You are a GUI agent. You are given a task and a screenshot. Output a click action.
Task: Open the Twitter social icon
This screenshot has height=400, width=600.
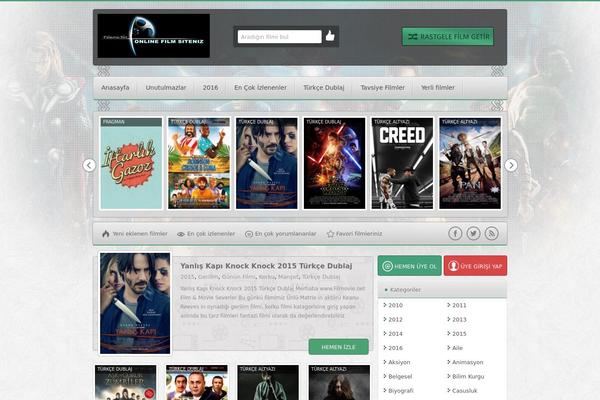pyautogui.click(x=473, y=233)
